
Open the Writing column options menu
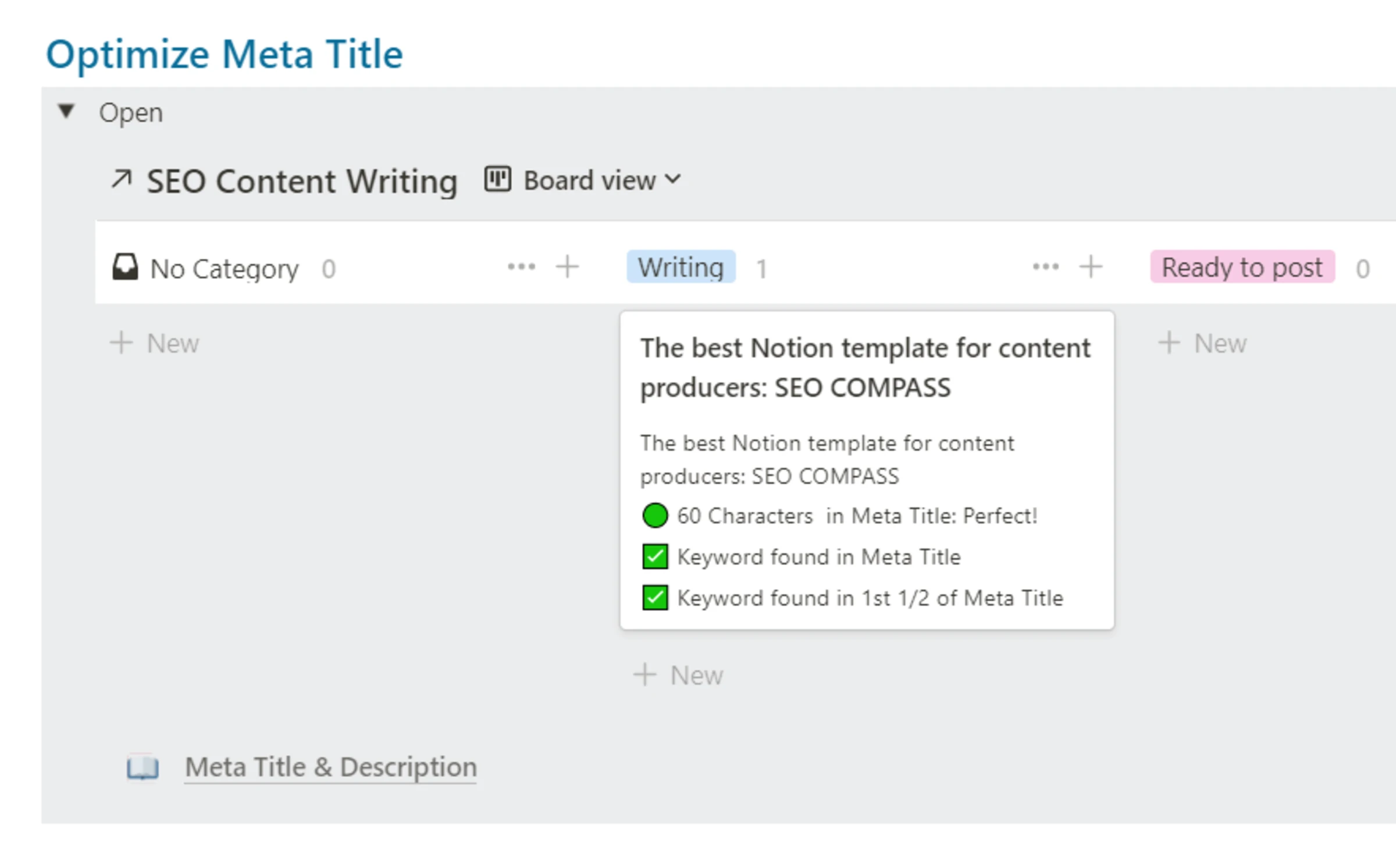point(1045,267)
